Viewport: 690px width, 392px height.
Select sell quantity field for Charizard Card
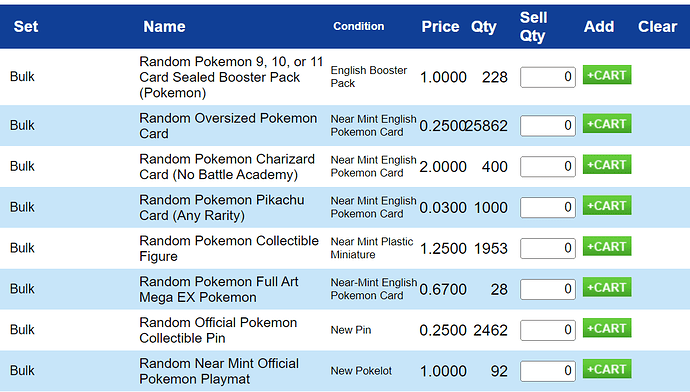pyautogui.click(x=547, y=167)
